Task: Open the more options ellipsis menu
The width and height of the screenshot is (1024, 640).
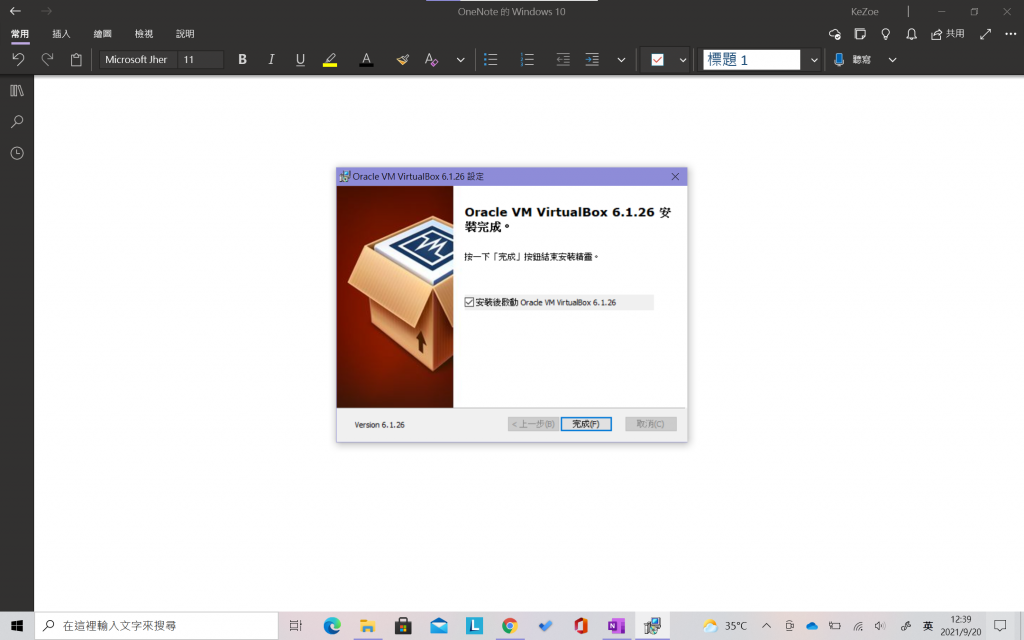Action: [x=1010, y=34]
